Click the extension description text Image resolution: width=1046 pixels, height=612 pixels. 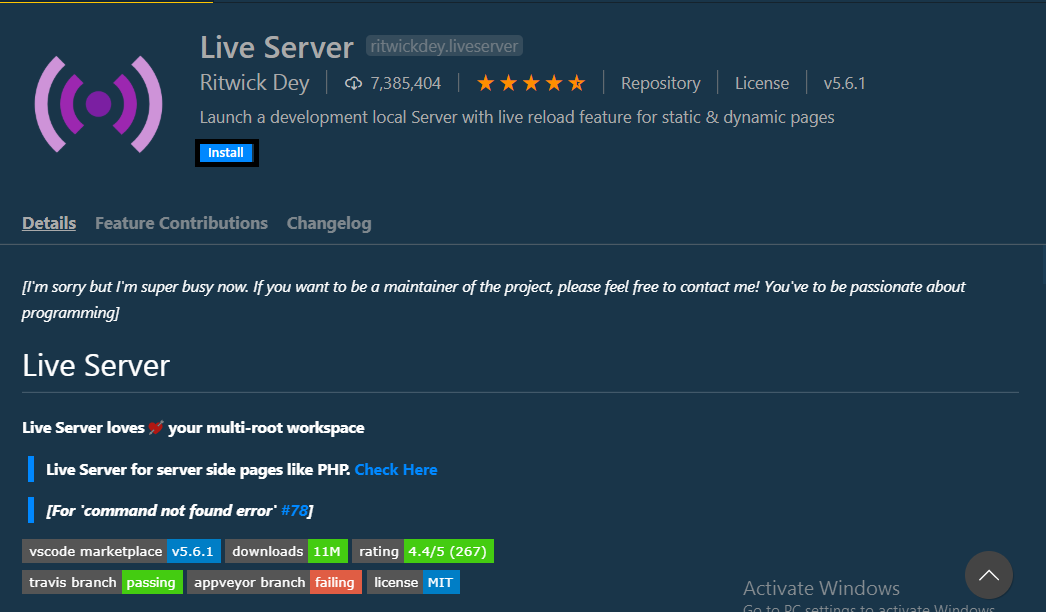[517, 117]
